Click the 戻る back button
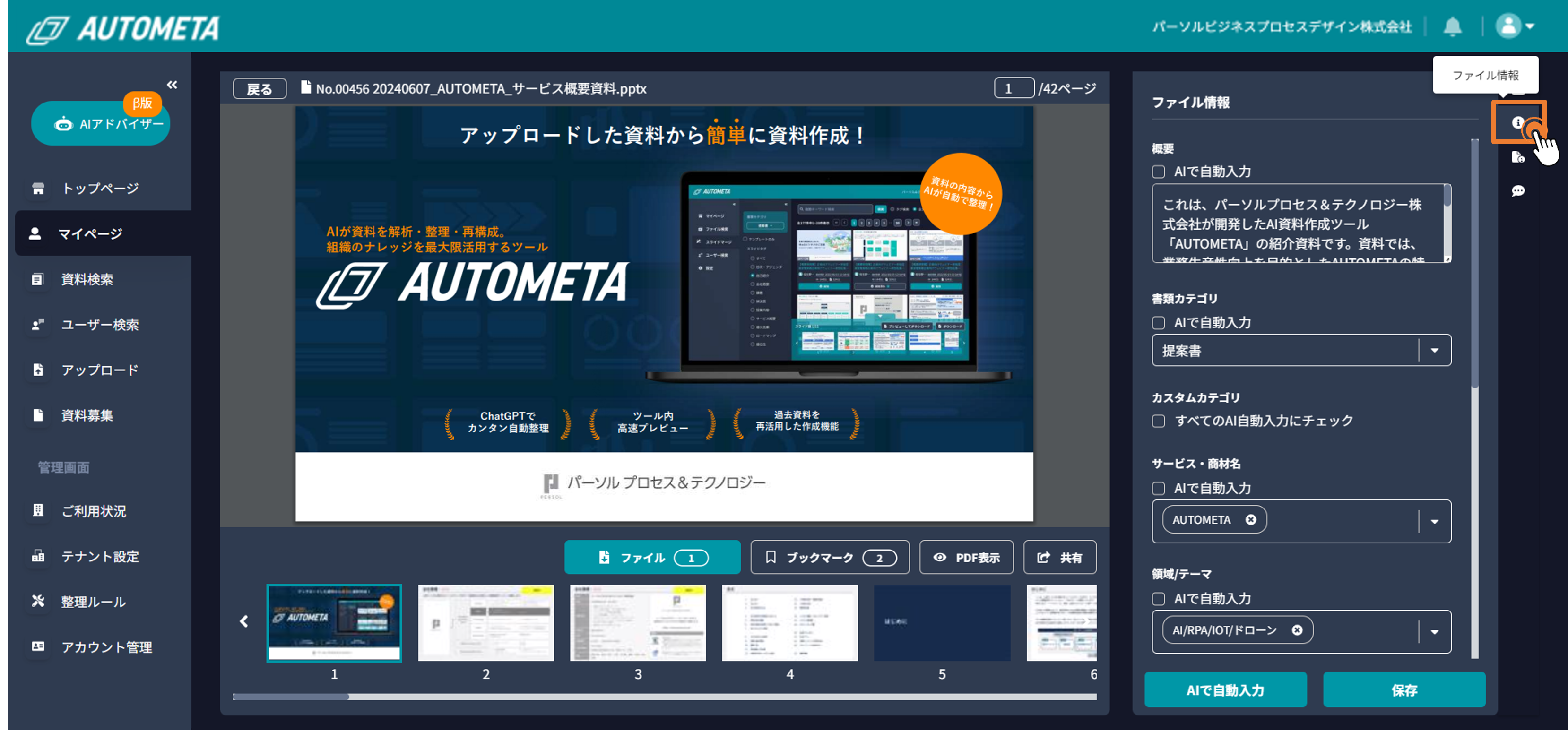 click(x=260, y=89)
